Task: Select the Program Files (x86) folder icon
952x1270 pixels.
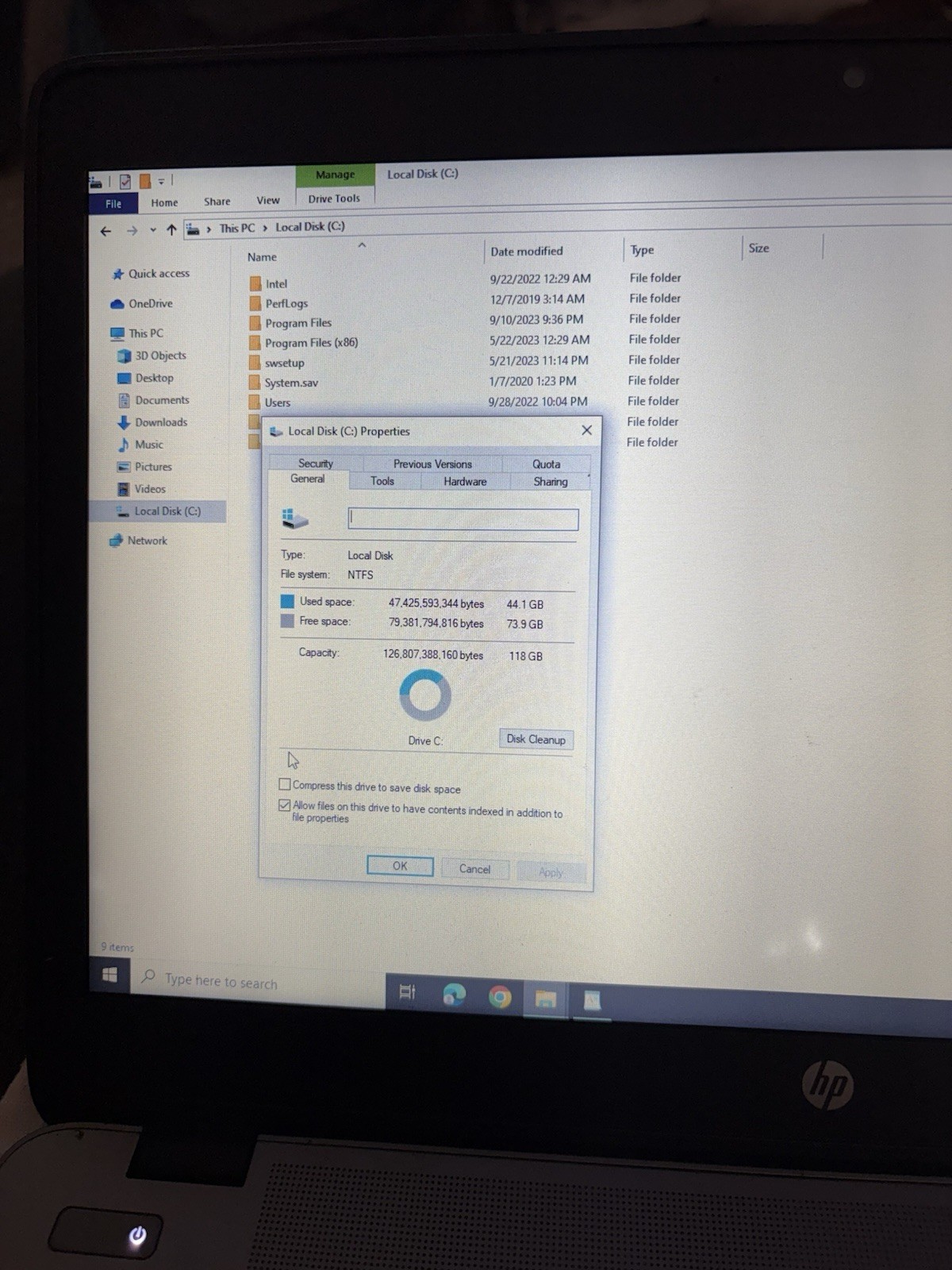Action: pos(255,343)
